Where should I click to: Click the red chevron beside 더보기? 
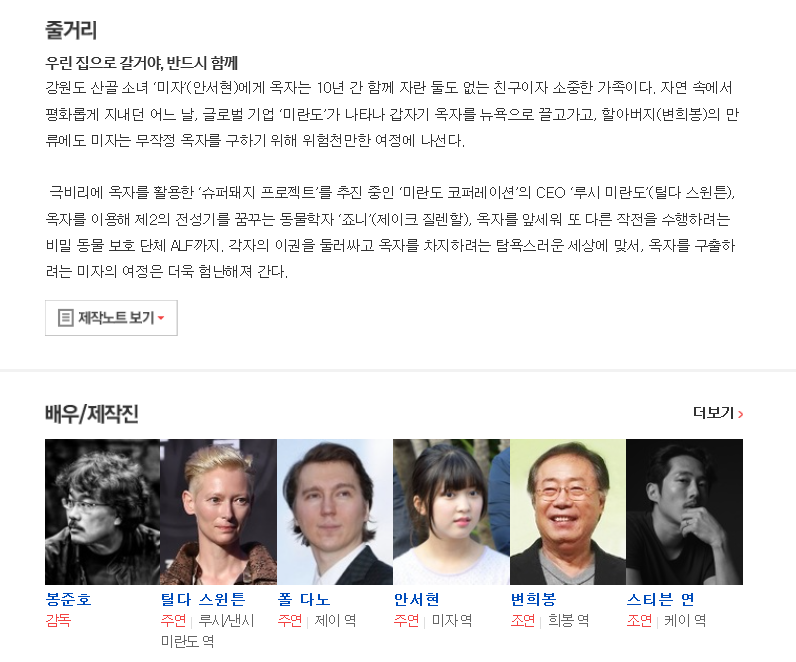point(741,414)
